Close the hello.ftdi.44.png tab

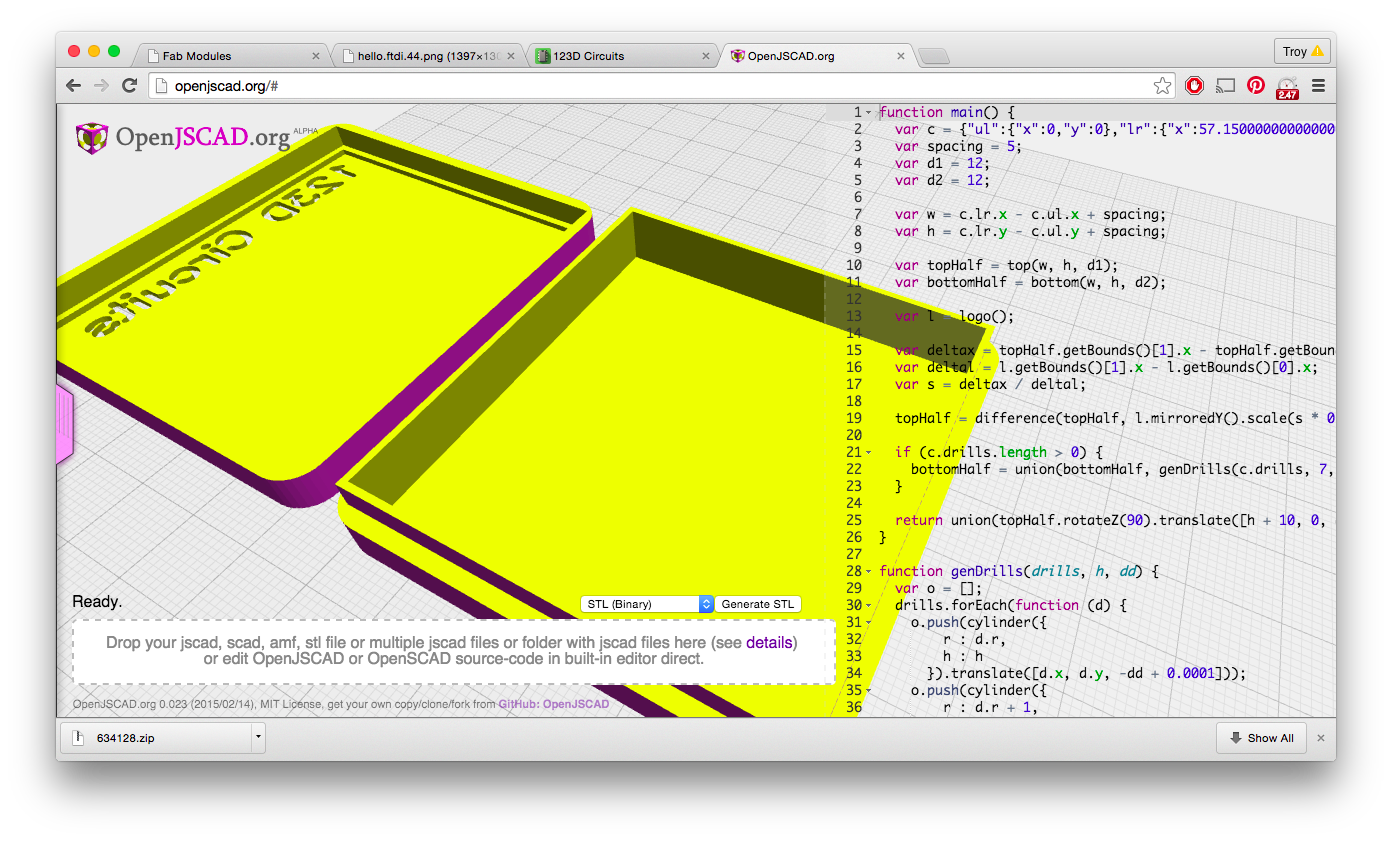tap(512, 56)
